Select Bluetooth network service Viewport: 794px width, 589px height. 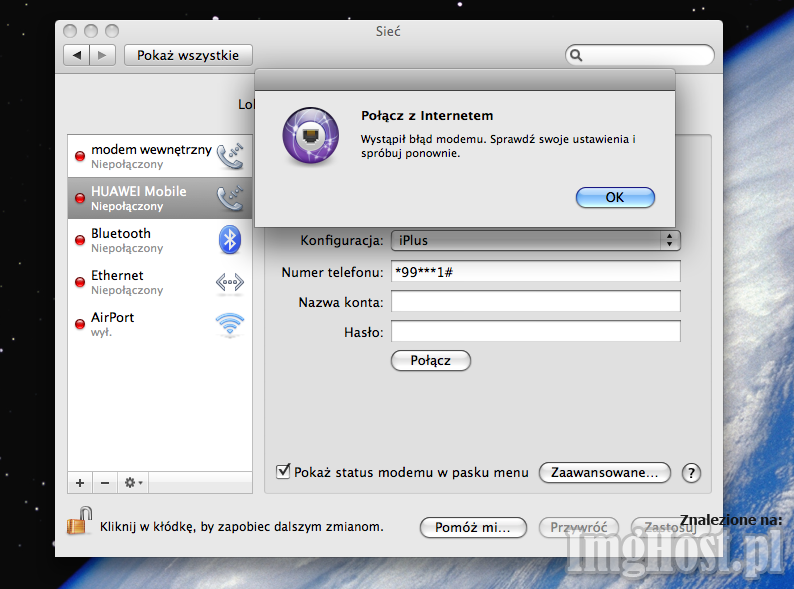(x=160, y=240)
